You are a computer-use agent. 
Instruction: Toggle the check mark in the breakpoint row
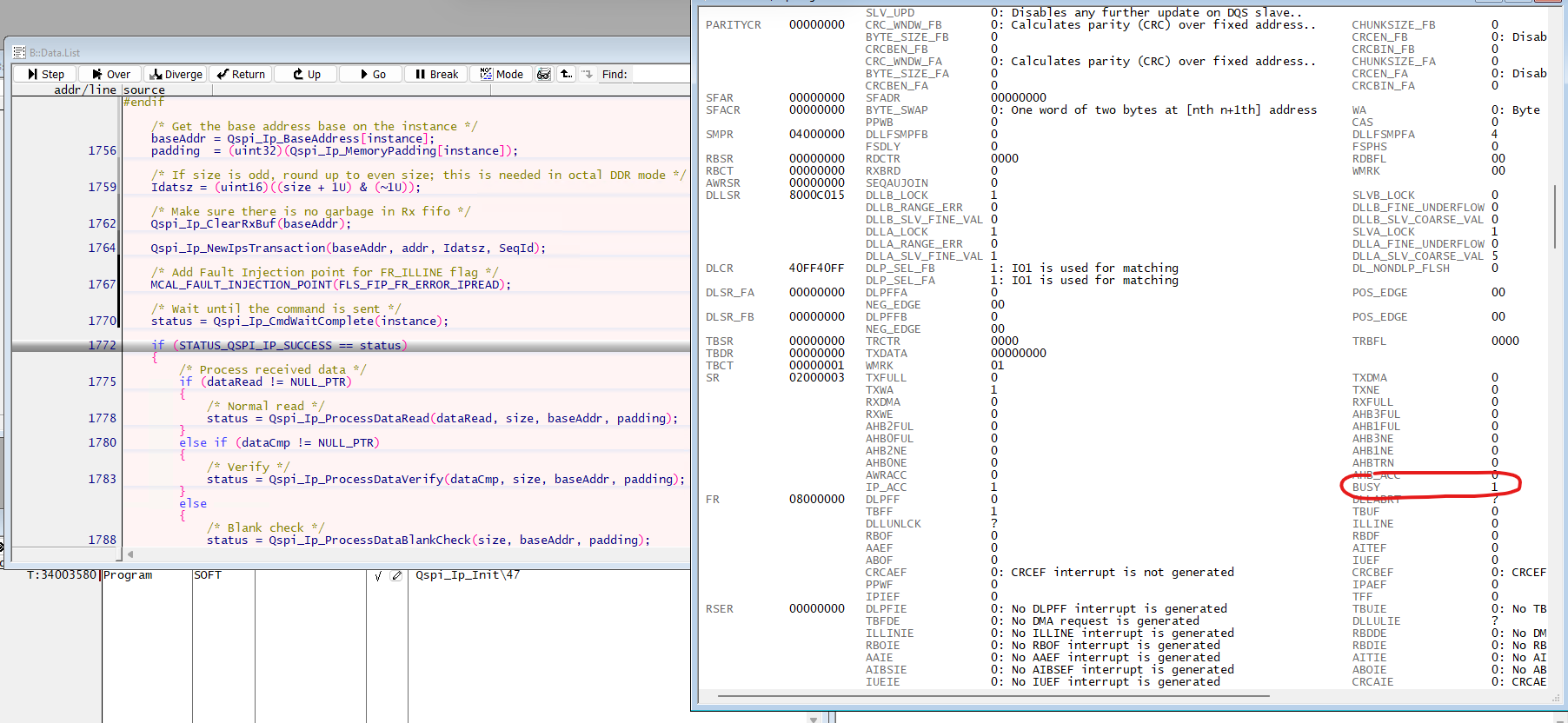tap(378, 575)
